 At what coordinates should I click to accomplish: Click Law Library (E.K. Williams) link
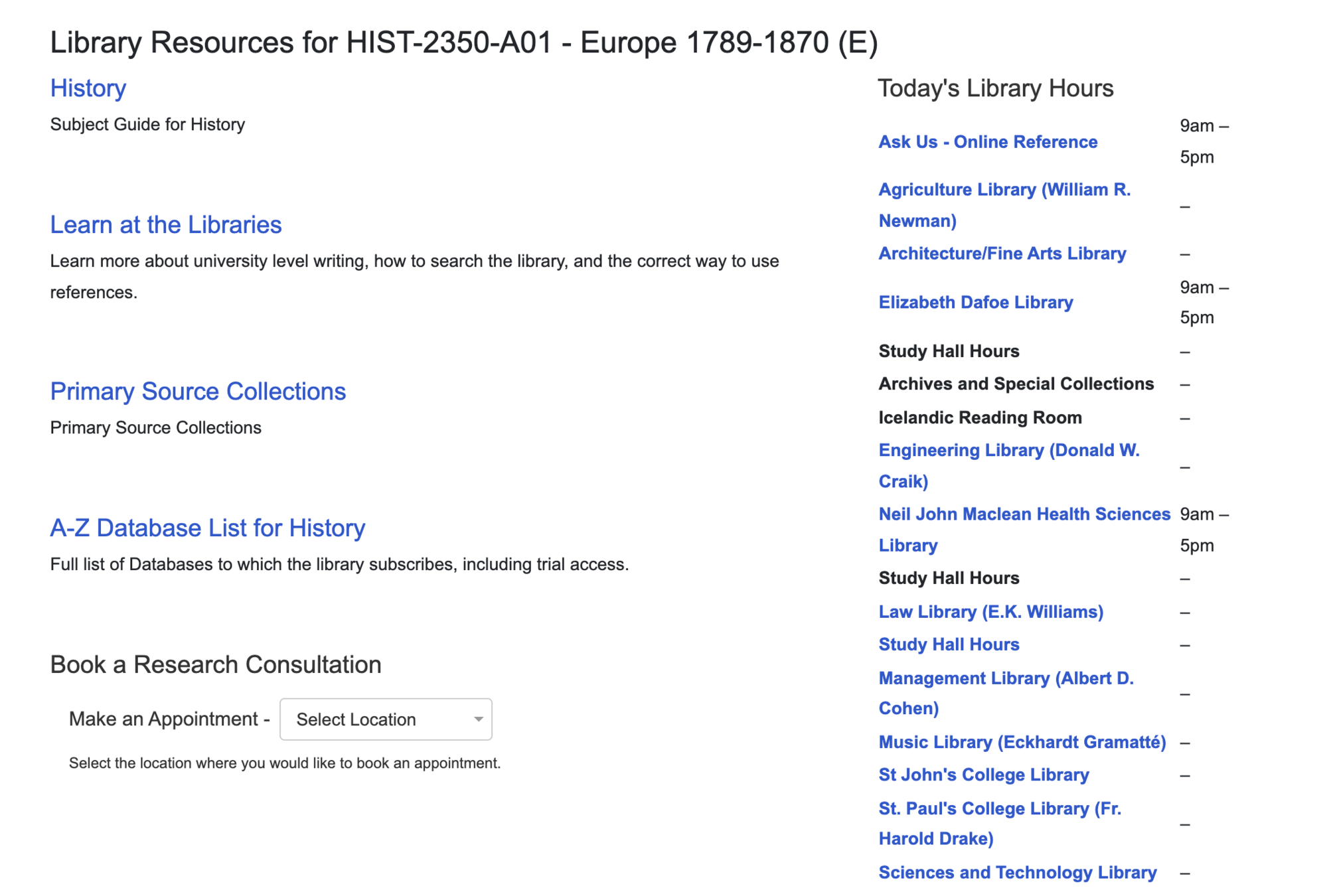pyautogui.click(x=990, y=612)
